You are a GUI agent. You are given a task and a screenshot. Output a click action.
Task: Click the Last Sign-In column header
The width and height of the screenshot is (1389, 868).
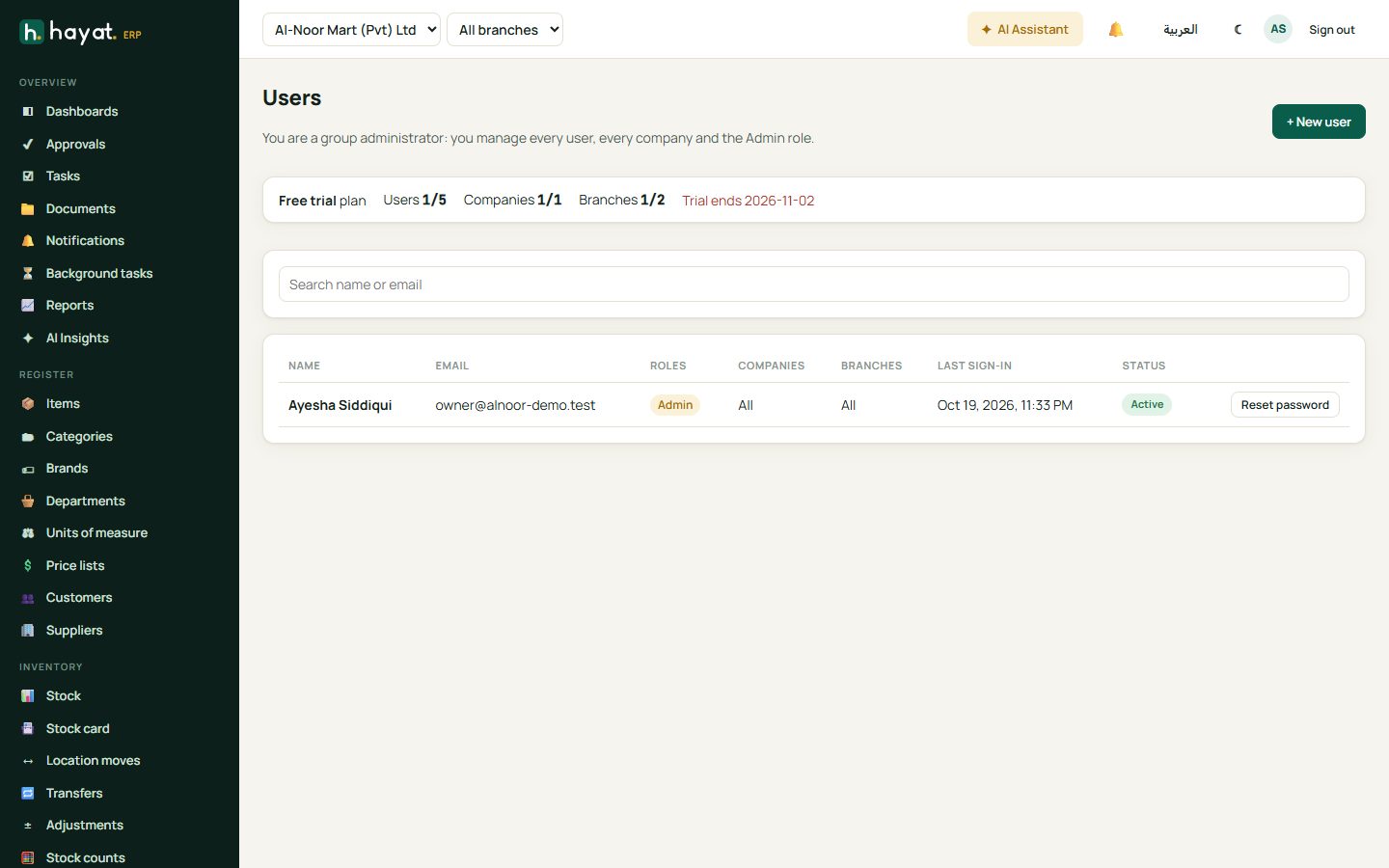(974, 366)
